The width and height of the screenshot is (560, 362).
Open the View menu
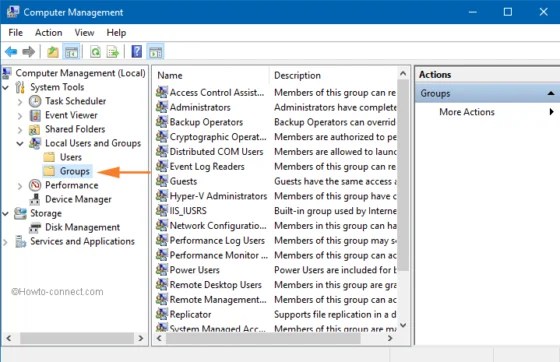click(x=84, y=33)
